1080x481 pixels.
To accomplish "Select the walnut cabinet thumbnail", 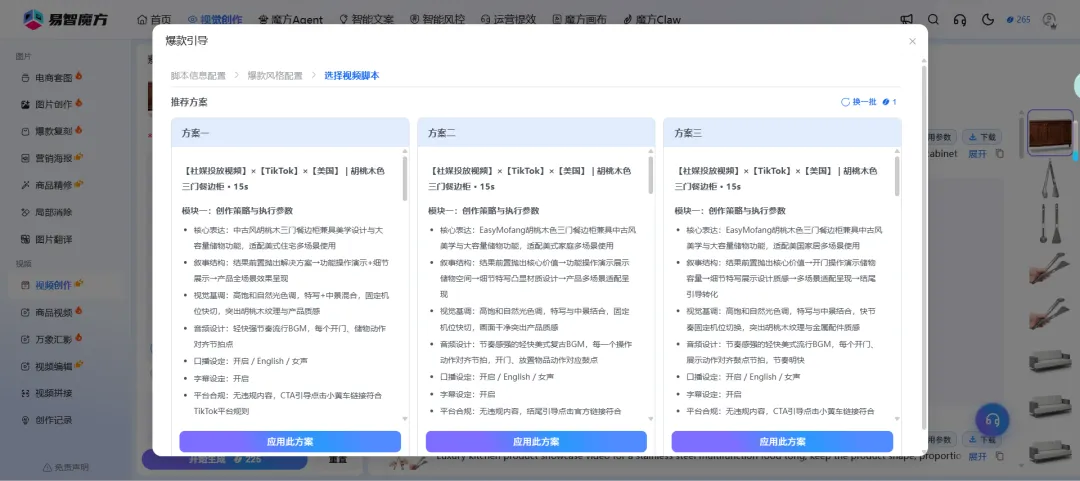I will pyautogui.click(x=1050, y=133).
